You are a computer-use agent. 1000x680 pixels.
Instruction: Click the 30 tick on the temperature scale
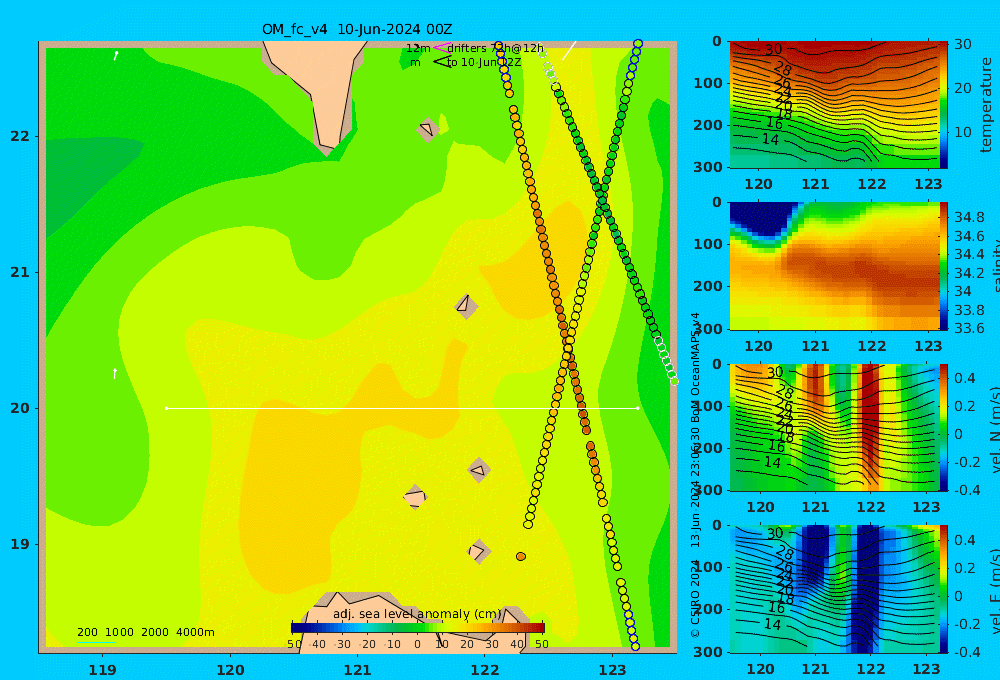point(963,44)
